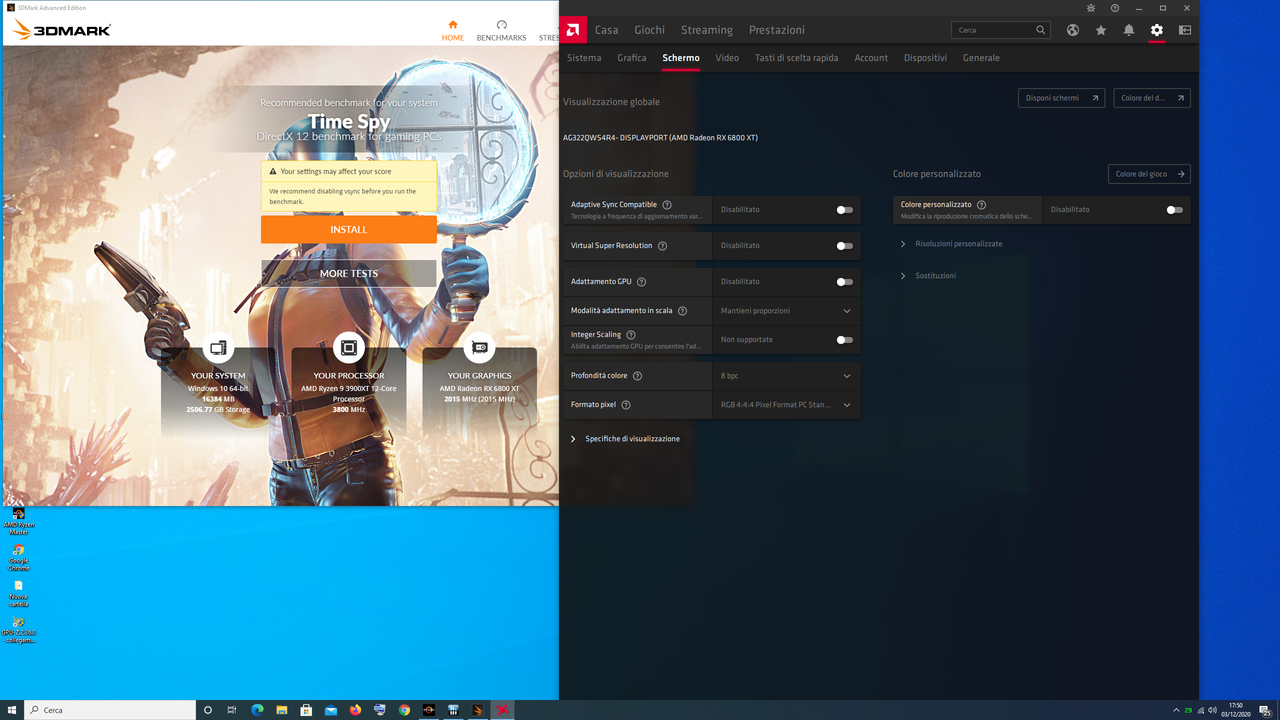Select GPU-Z desktop shortcut
1280x720 pixels.
click(18, 630)
